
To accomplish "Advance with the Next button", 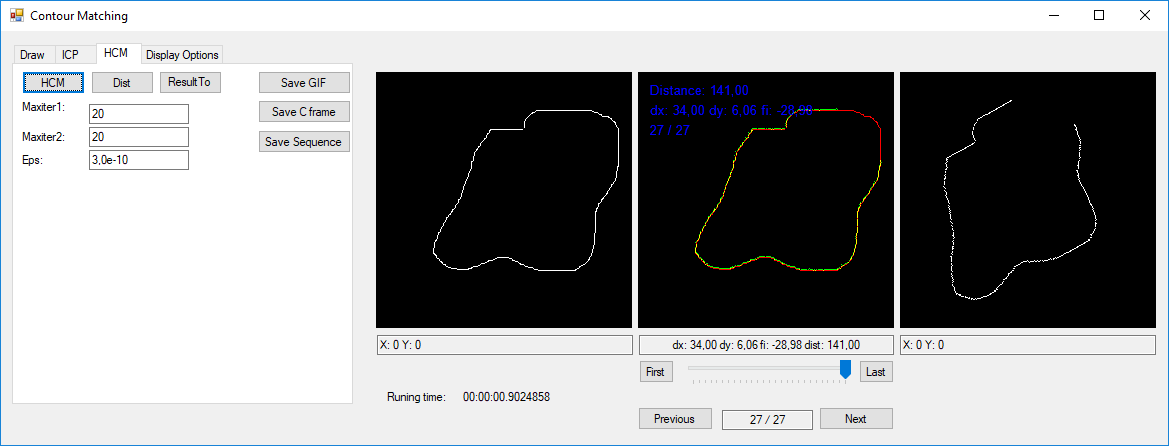I will (855, 419).
